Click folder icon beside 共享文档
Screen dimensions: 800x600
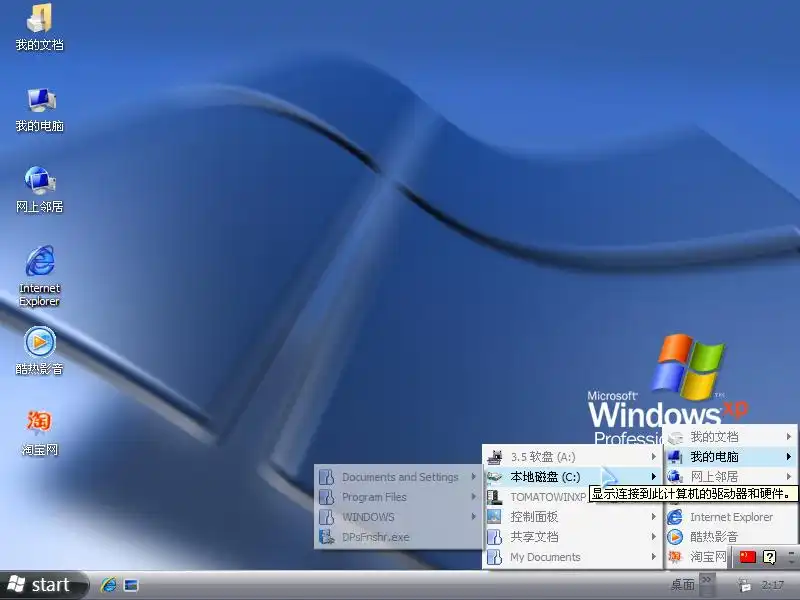(x=494, y=537)
